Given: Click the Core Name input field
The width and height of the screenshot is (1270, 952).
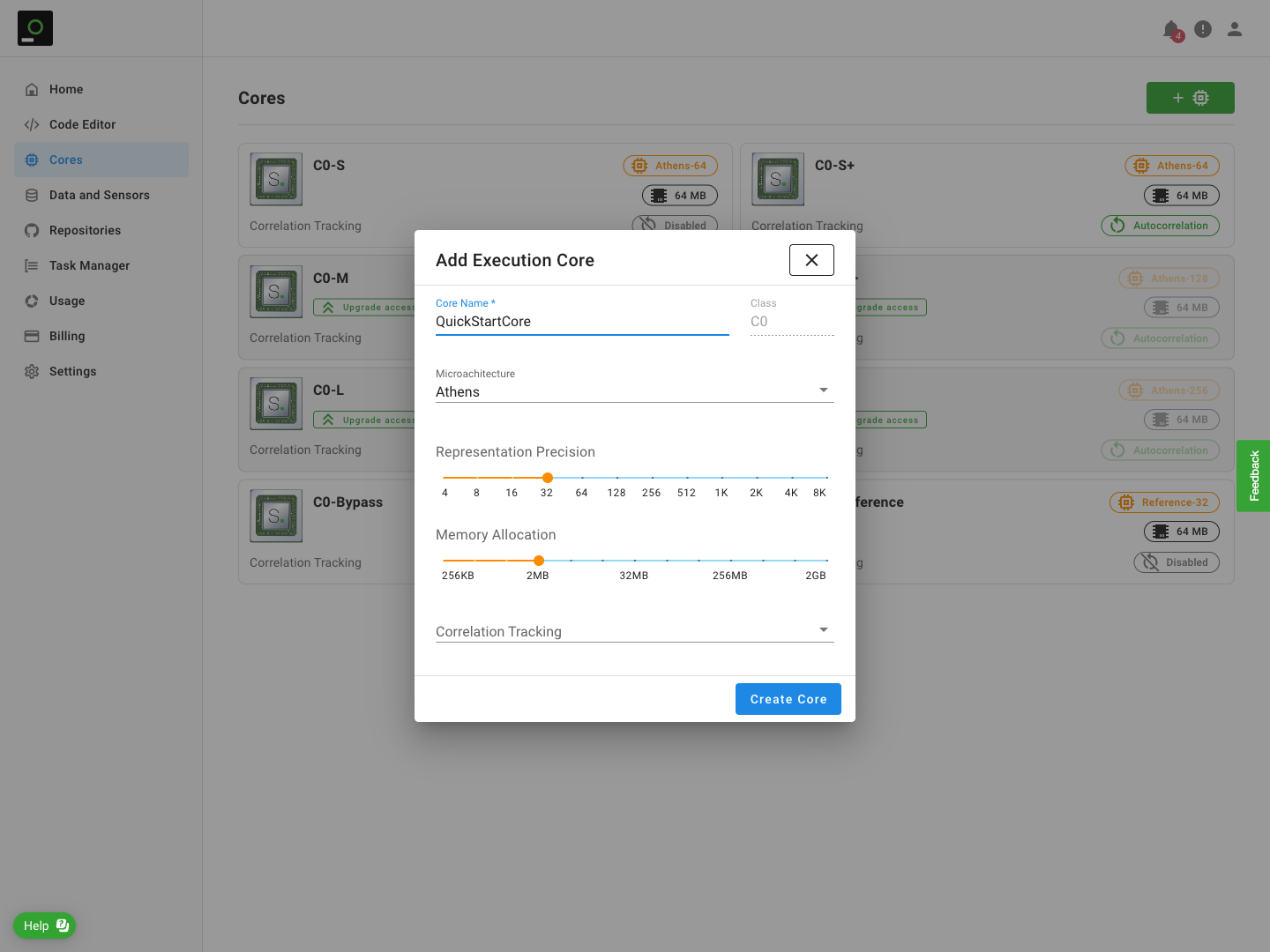Looking at the screenshot, I should point(582,322).
